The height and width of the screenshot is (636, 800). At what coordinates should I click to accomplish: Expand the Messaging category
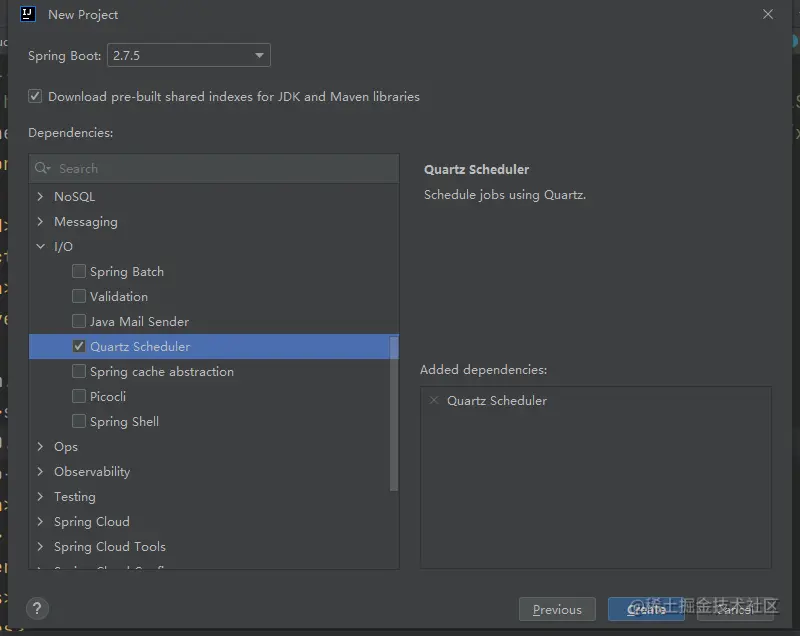click(x=40, y=221)
